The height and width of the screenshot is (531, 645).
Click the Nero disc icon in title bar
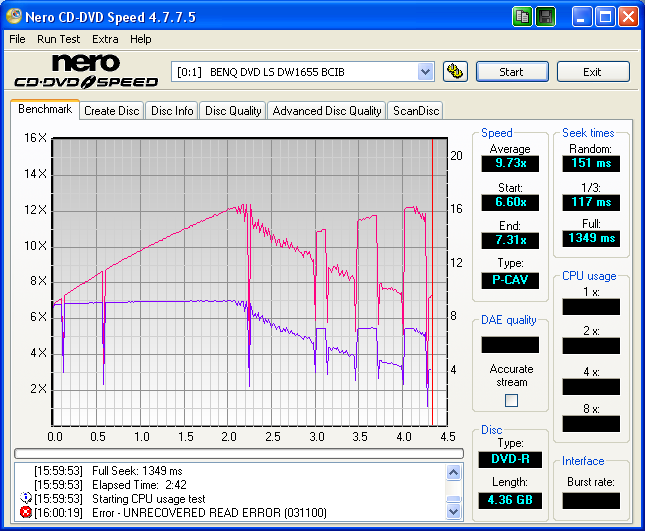pyautogui.click(x=14, y=16)
